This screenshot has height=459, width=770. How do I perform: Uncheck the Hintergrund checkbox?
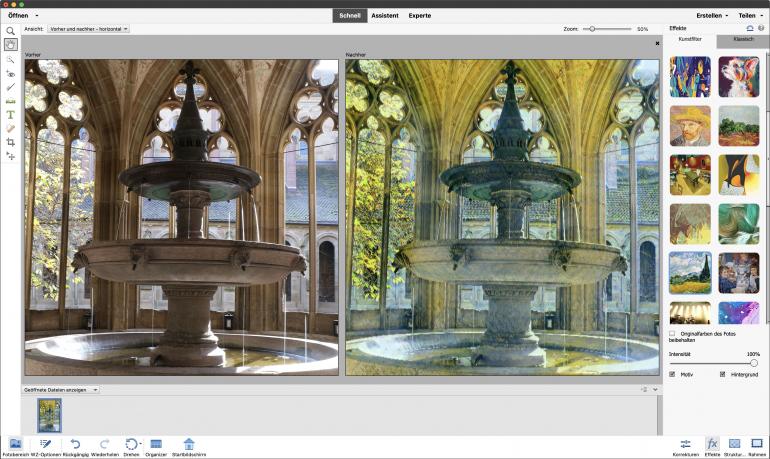pyautogui.click(x=722, y=374)
